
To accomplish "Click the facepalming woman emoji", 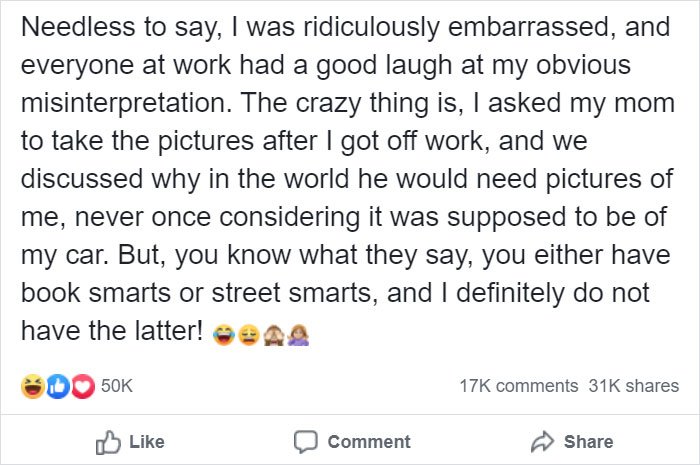I will coord(299,335).
